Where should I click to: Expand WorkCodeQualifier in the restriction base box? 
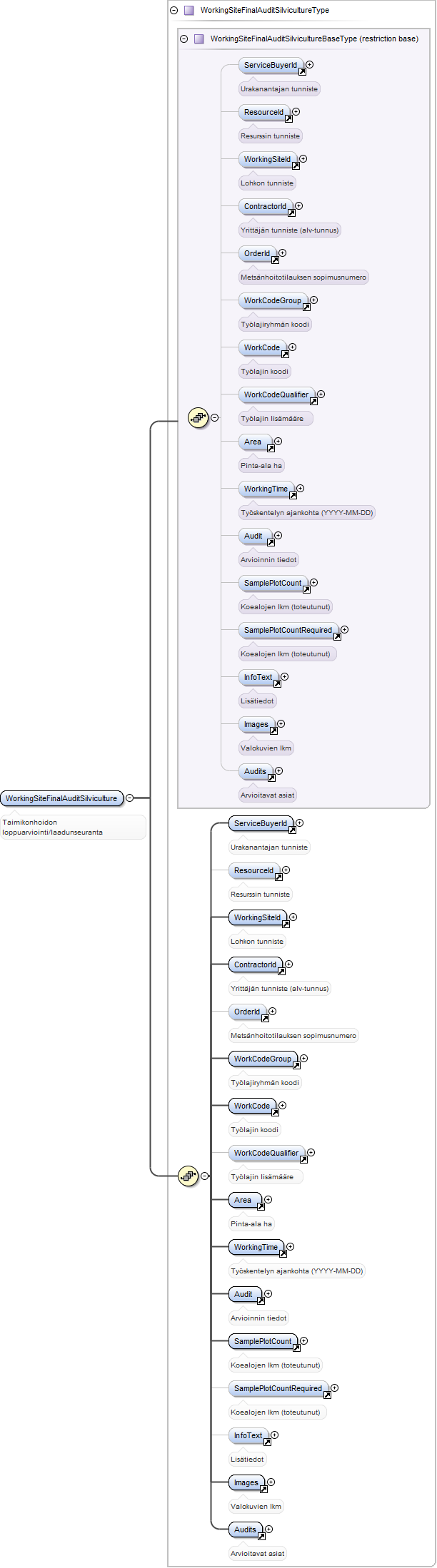321,394
